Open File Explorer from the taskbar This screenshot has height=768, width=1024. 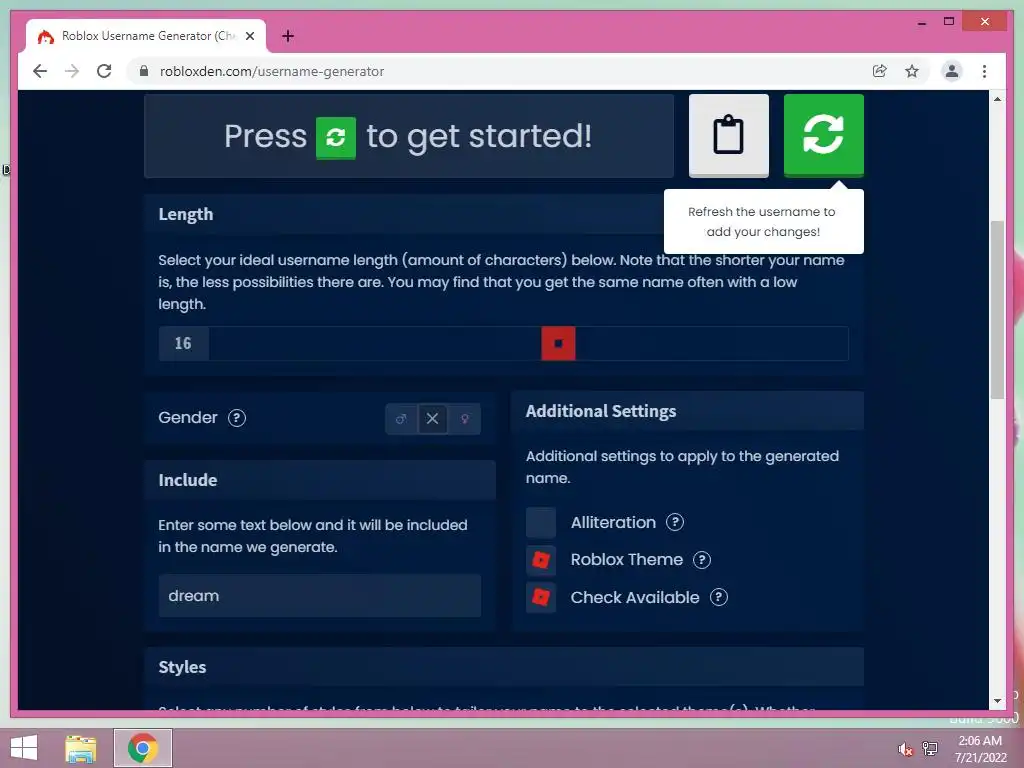[x=81, y=748]
